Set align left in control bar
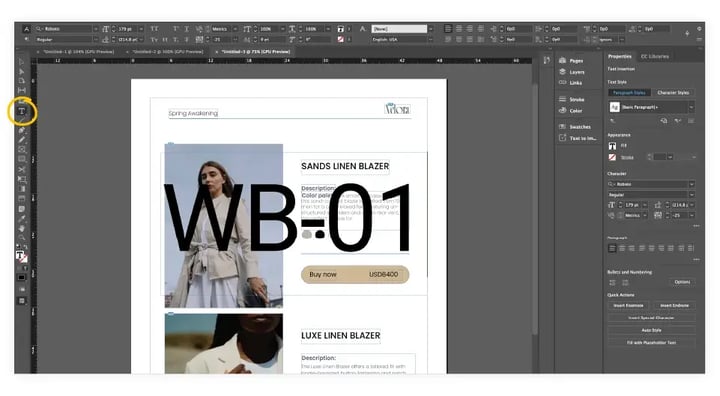 (x=448, y=29)
